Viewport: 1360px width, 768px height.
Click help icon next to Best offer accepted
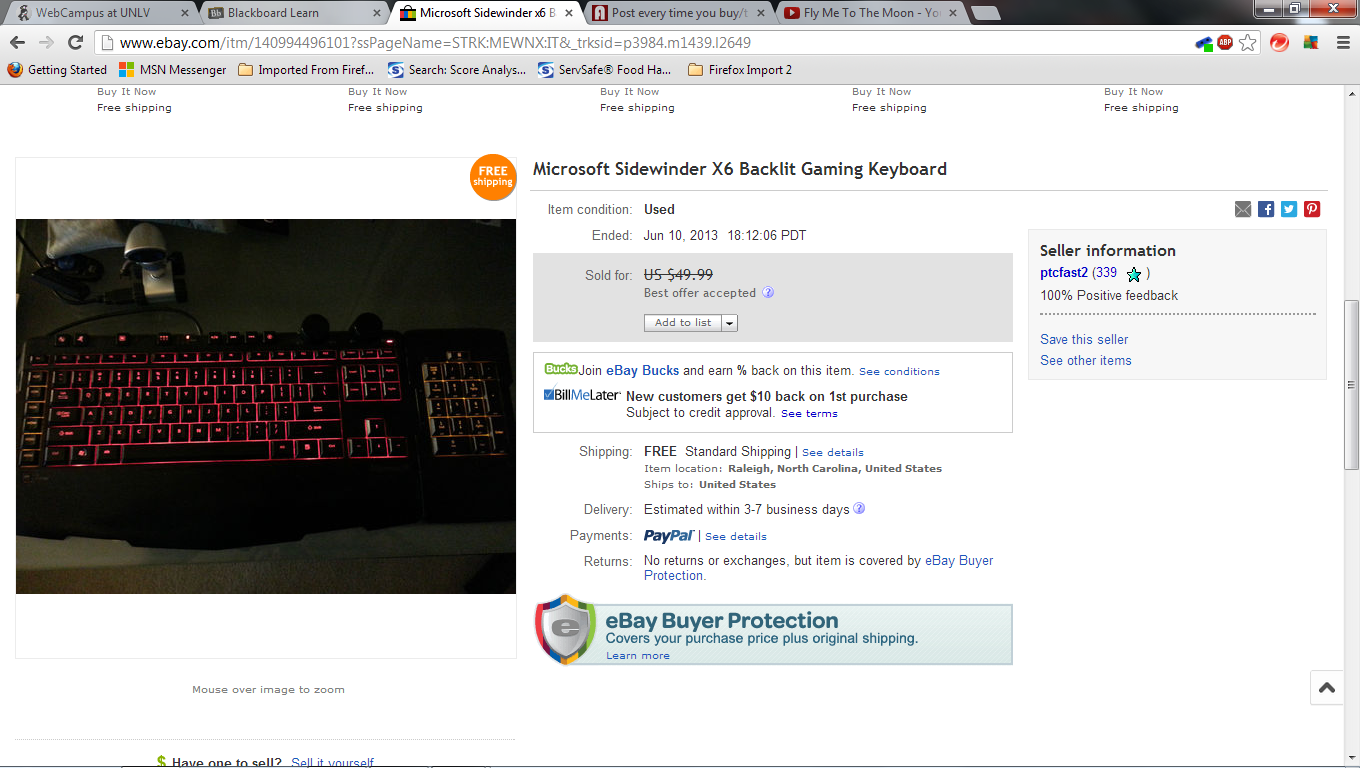coord(768,293)
